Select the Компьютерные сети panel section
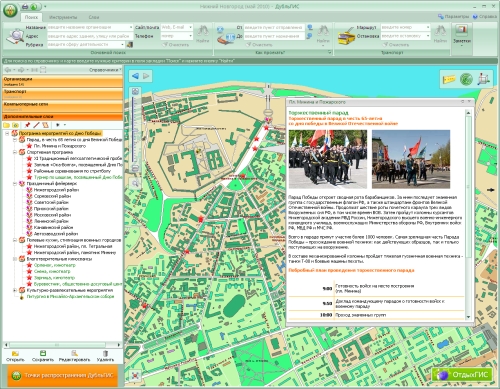 click(63, 106)
